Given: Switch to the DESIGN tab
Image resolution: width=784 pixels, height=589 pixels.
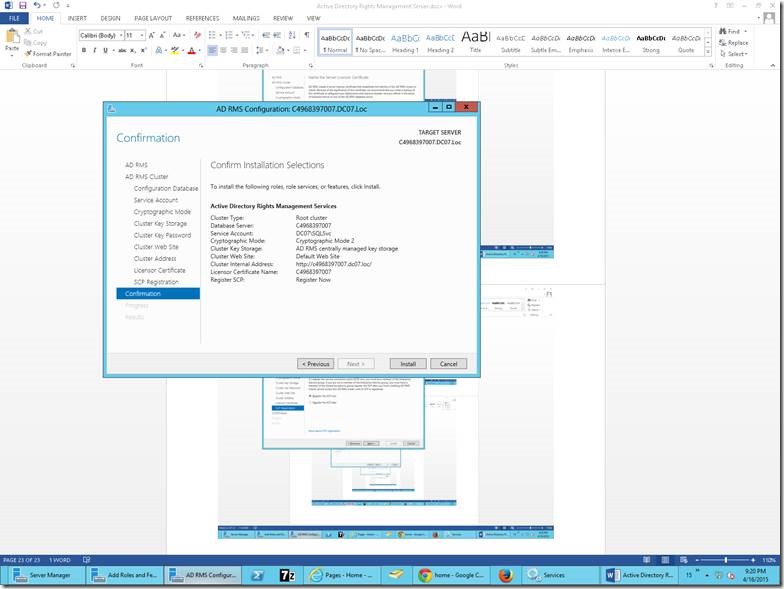Looking at the screenshot, I should pos(110,18).
